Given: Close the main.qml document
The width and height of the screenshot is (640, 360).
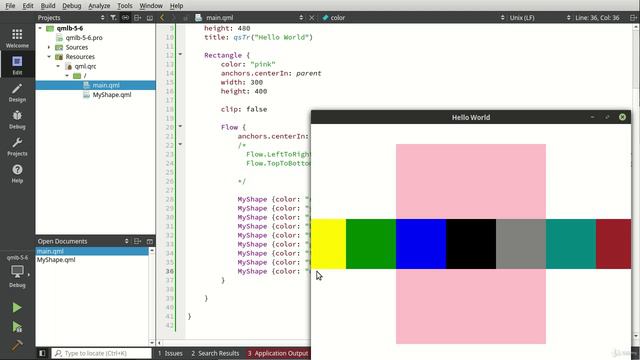Looking at the screenshot, I should 311,18.
